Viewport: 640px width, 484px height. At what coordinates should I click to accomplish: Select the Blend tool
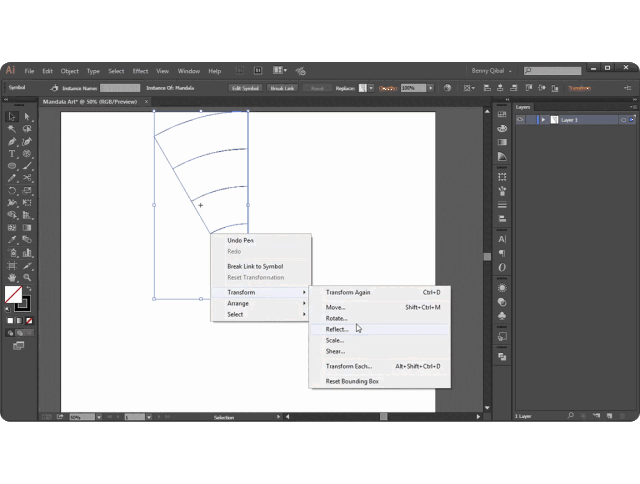pos(27,240)
